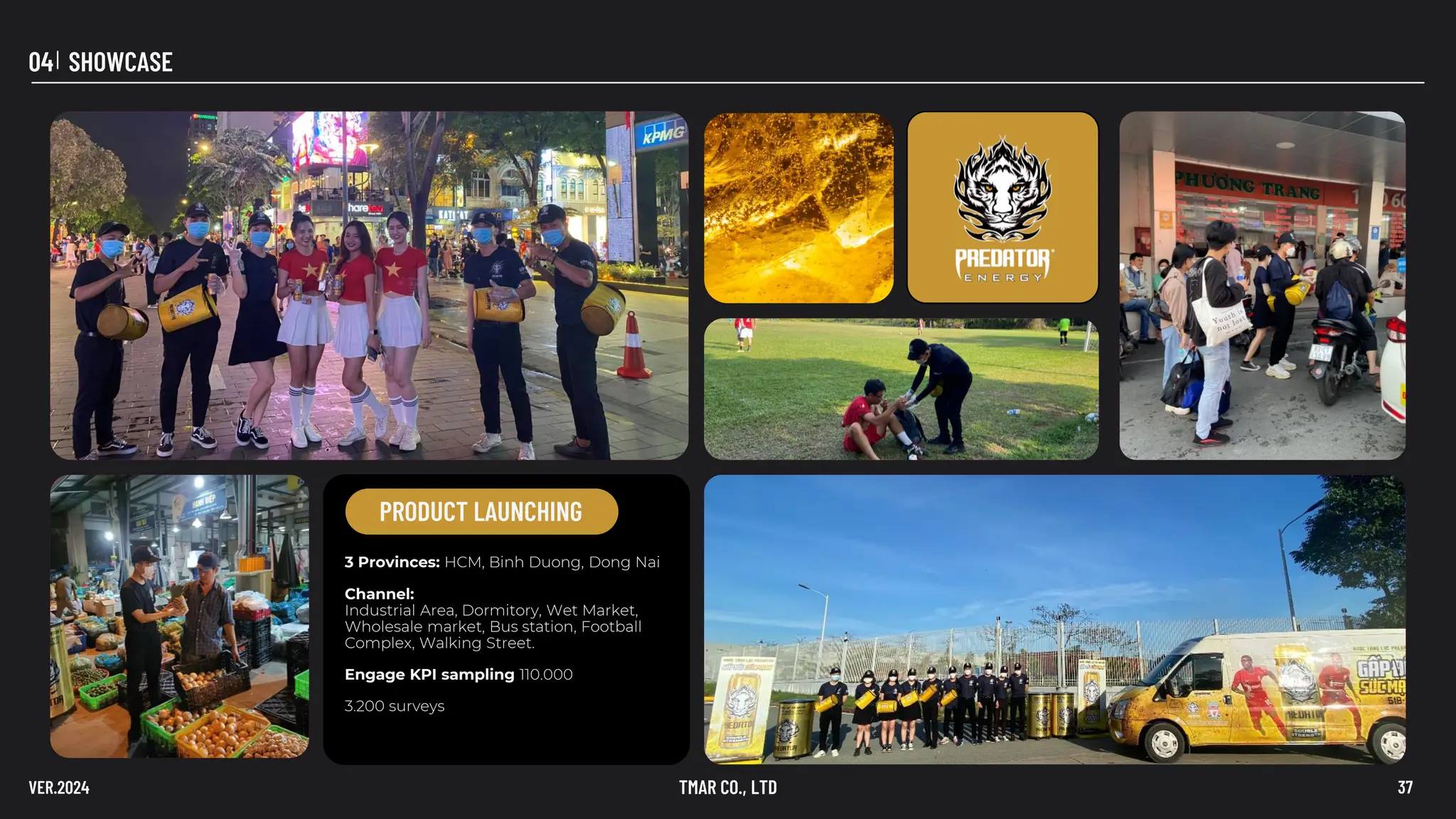Viewport: 1456px width, 819px height.
Task: Click the page number 37
Action: pos(1405,787)
